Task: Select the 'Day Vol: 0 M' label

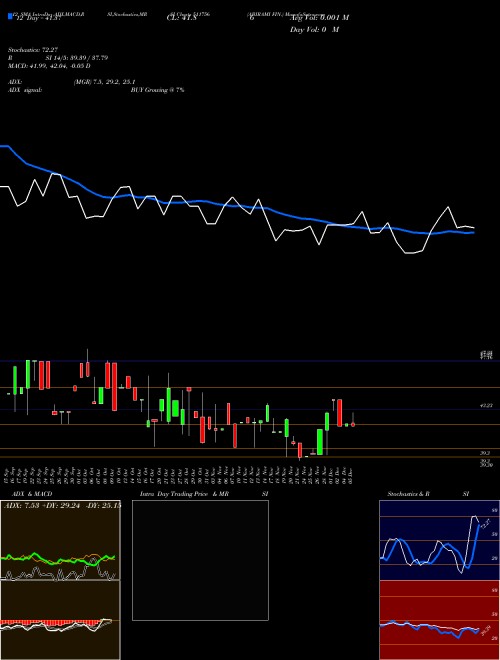Action: click(x=314, y=30)
